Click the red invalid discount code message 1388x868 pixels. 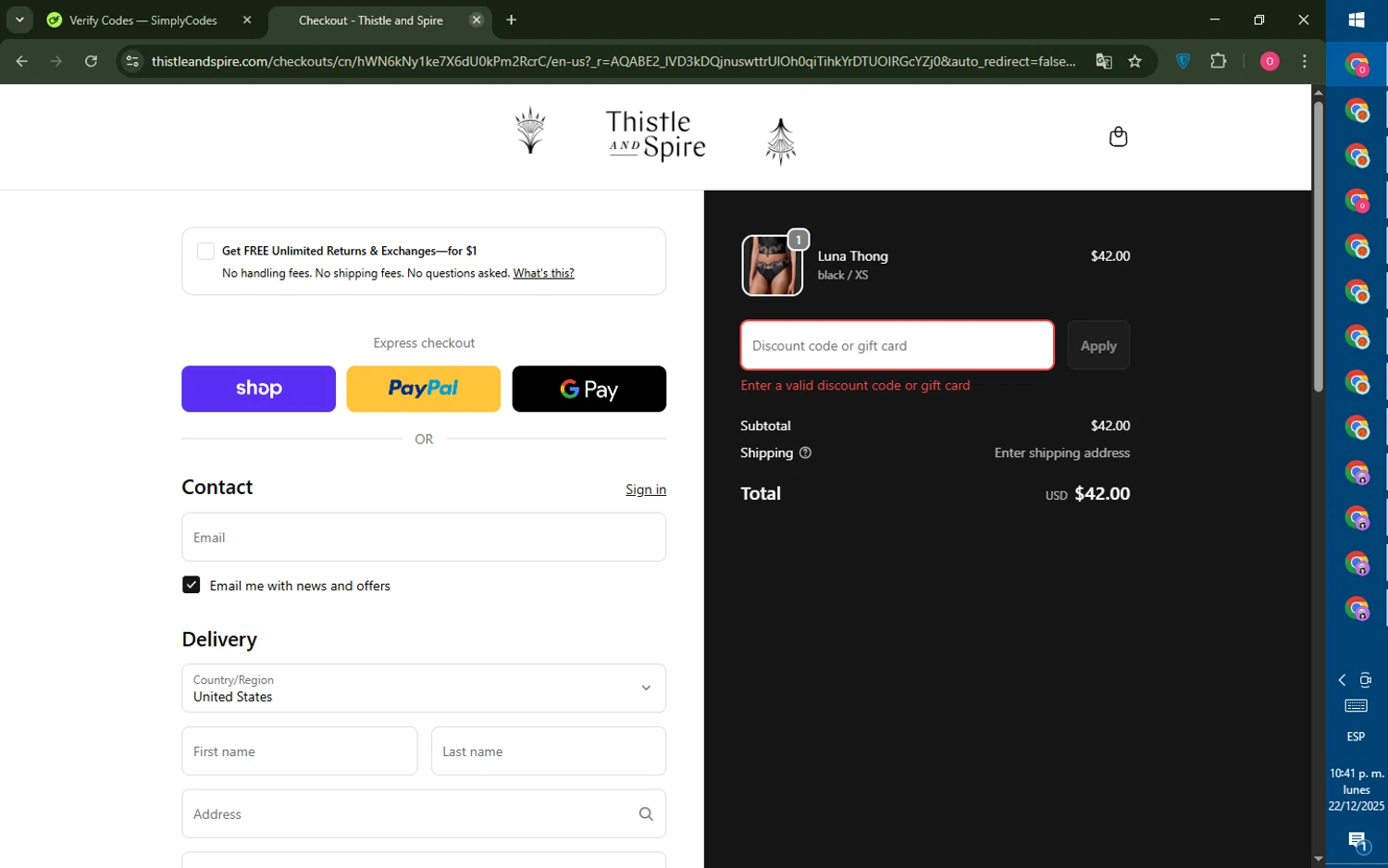click(855, 386)
